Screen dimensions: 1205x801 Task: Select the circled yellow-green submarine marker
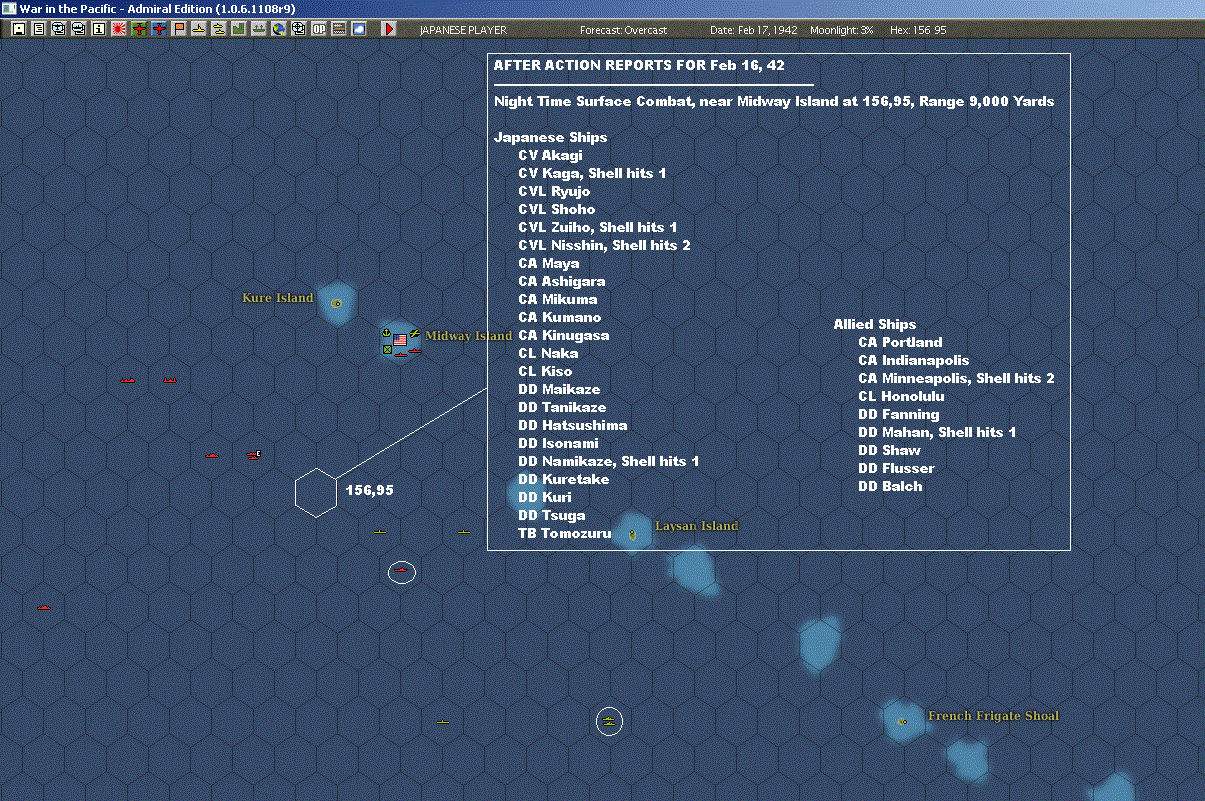pos(609,721)
